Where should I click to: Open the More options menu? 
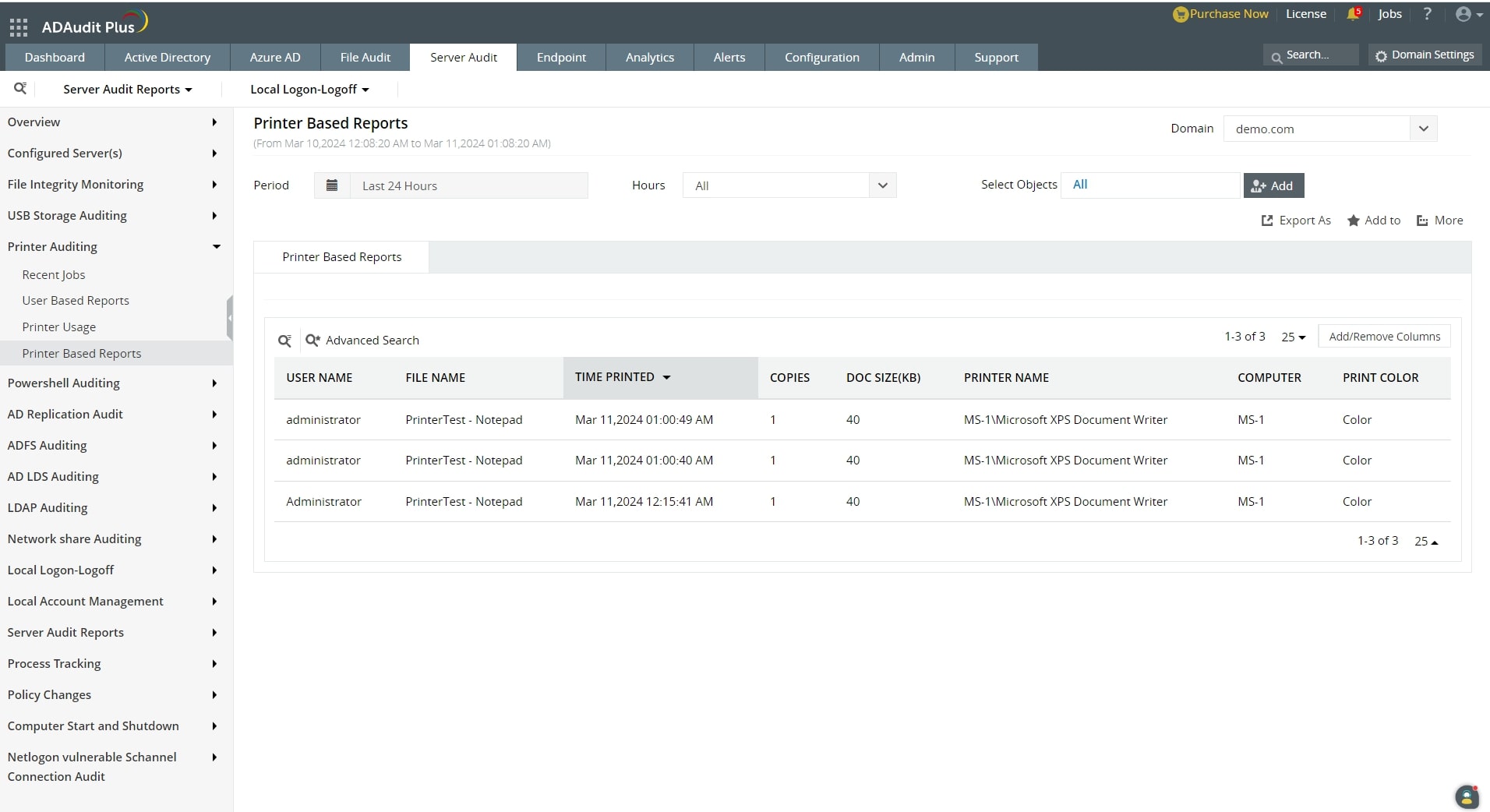tap(1439, 221)
